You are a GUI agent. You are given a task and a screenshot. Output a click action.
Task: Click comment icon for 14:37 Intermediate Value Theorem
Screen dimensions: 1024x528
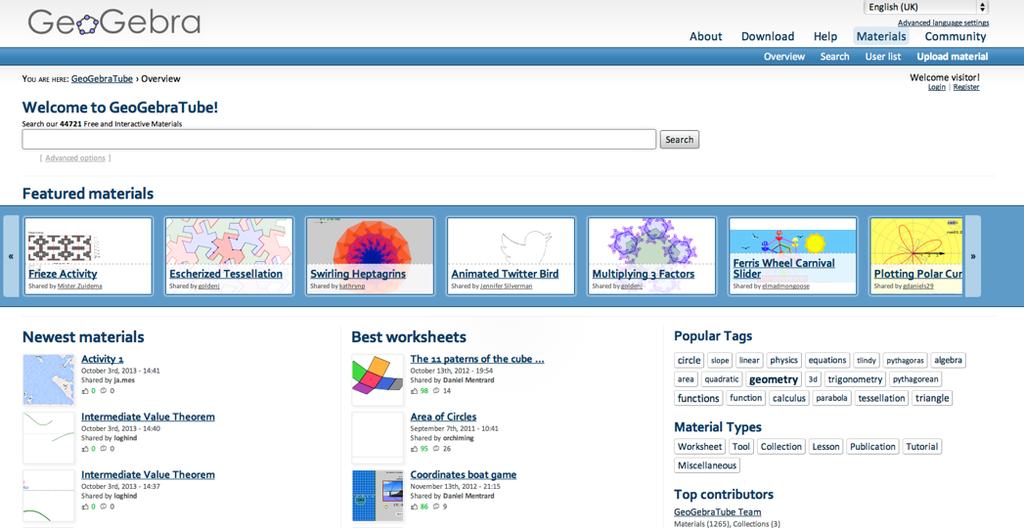pos(103,506)
